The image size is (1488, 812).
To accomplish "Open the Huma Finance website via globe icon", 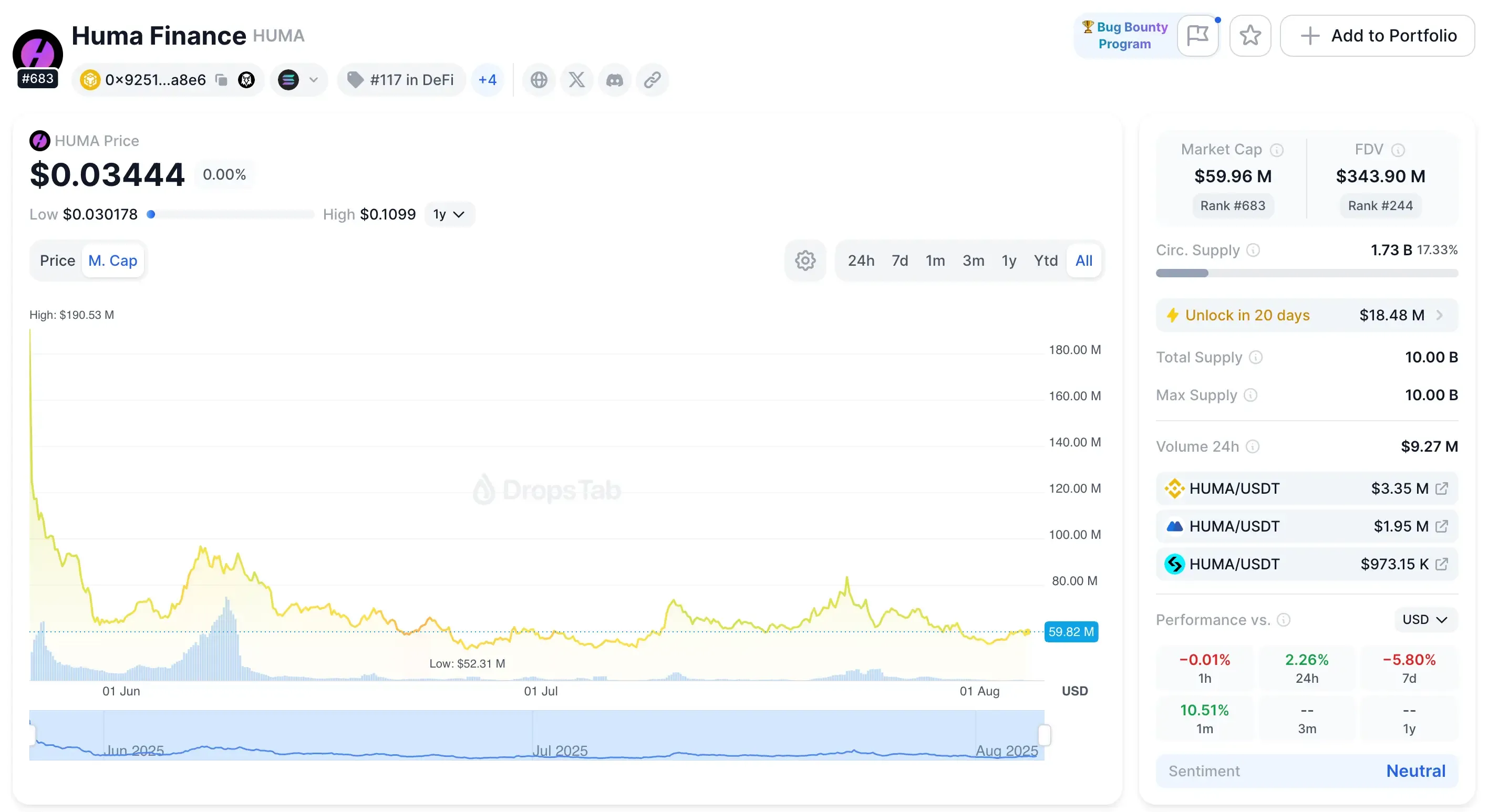I will click(539, 80).
